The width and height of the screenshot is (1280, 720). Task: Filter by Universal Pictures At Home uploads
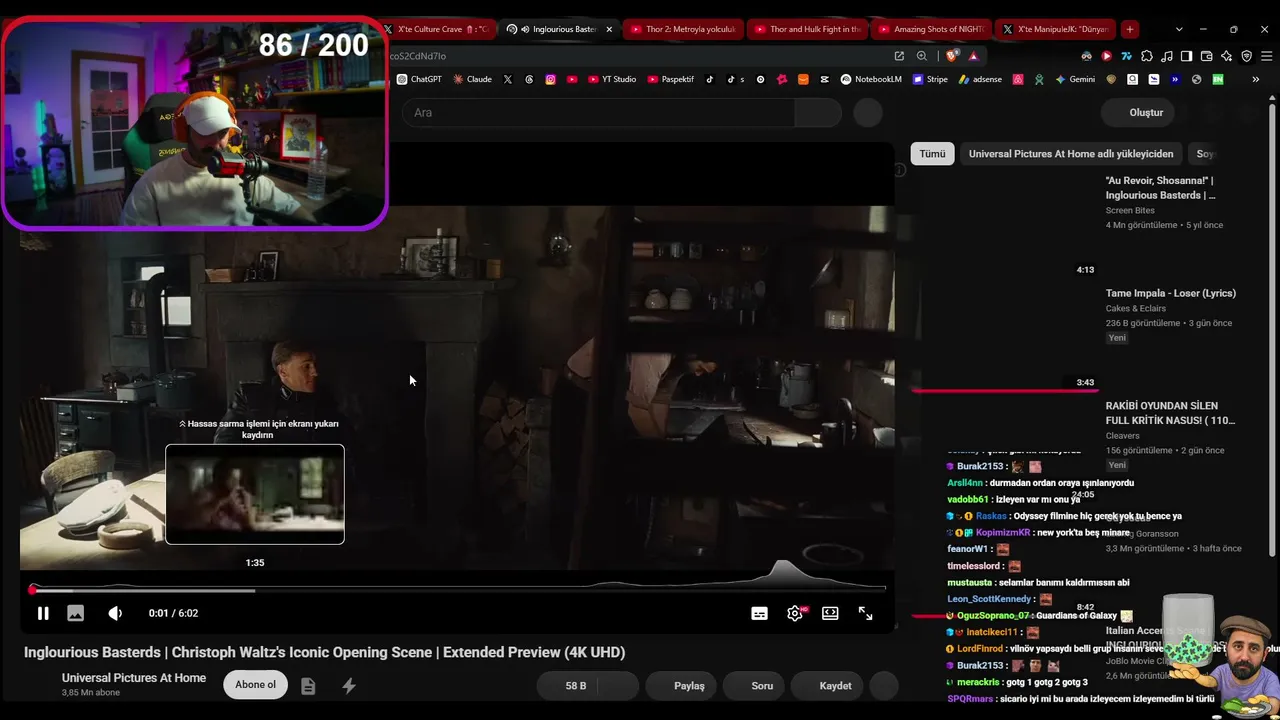coord(1071,154)
